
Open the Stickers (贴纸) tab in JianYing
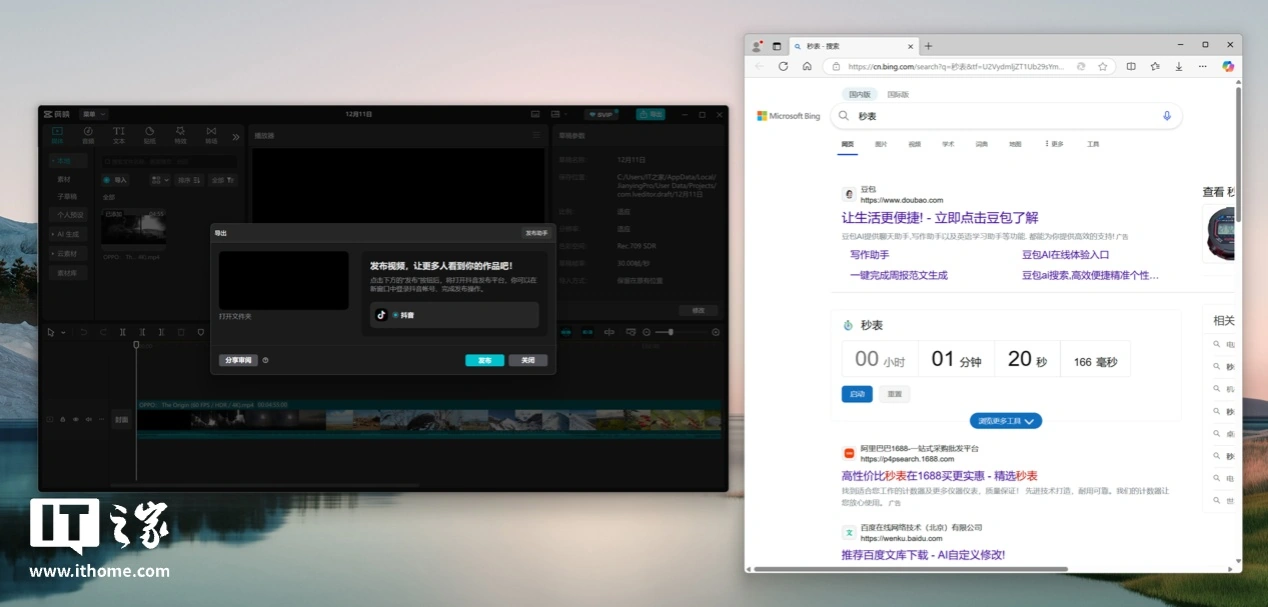(149, 134)
